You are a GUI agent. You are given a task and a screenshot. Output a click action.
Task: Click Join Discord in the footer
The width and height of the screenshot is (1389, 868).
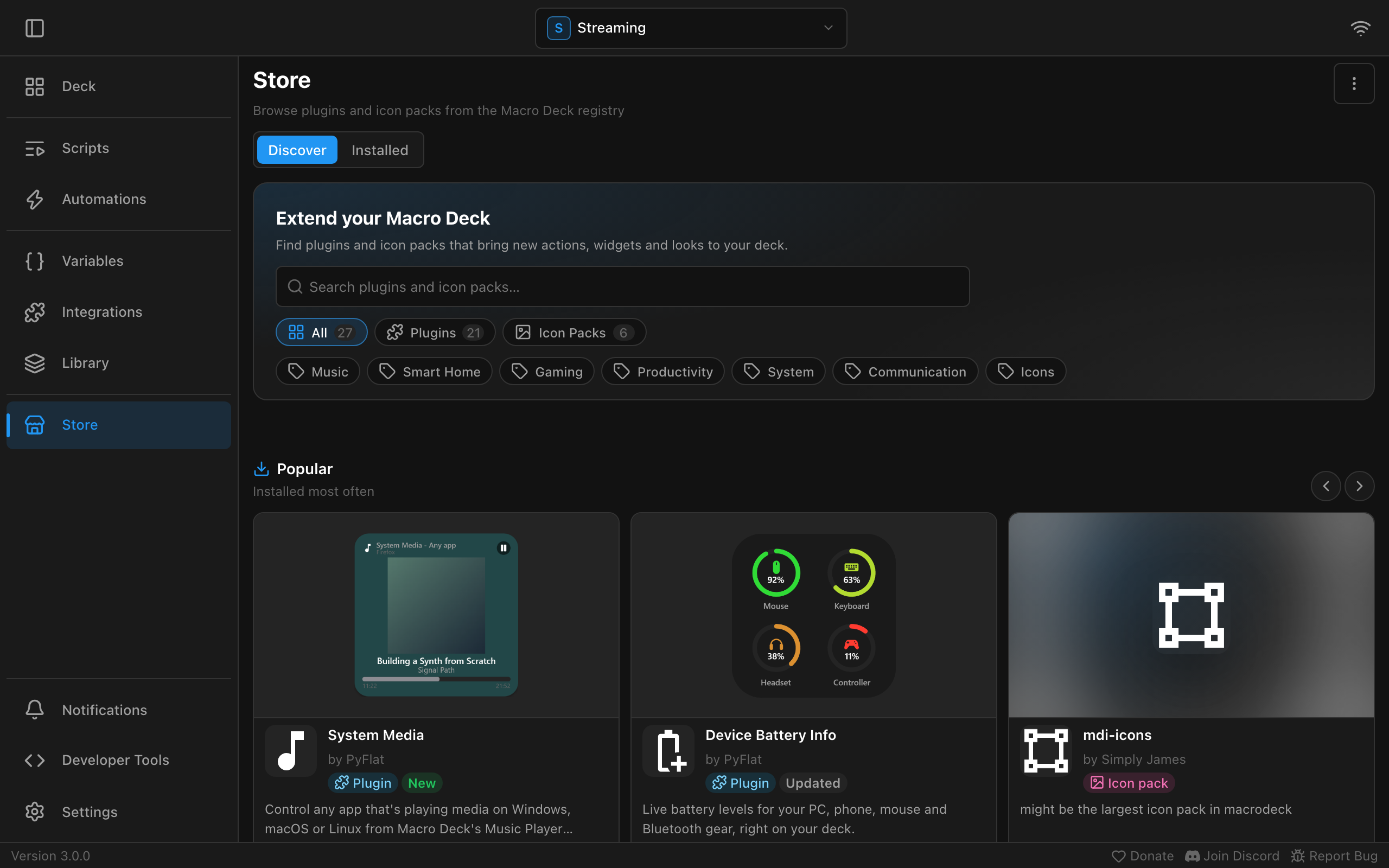pyautogui.click(x=1232, y=856)
